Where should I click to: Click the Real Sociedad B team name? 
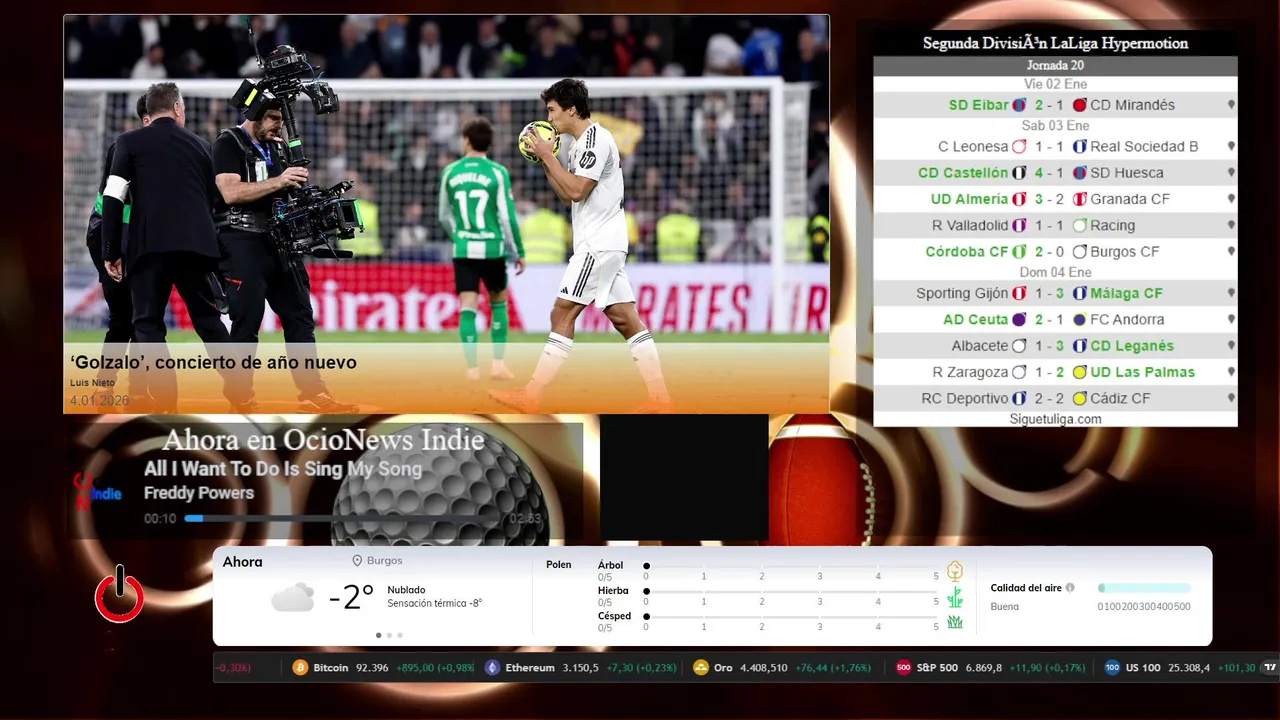[x=1144, y=146]
